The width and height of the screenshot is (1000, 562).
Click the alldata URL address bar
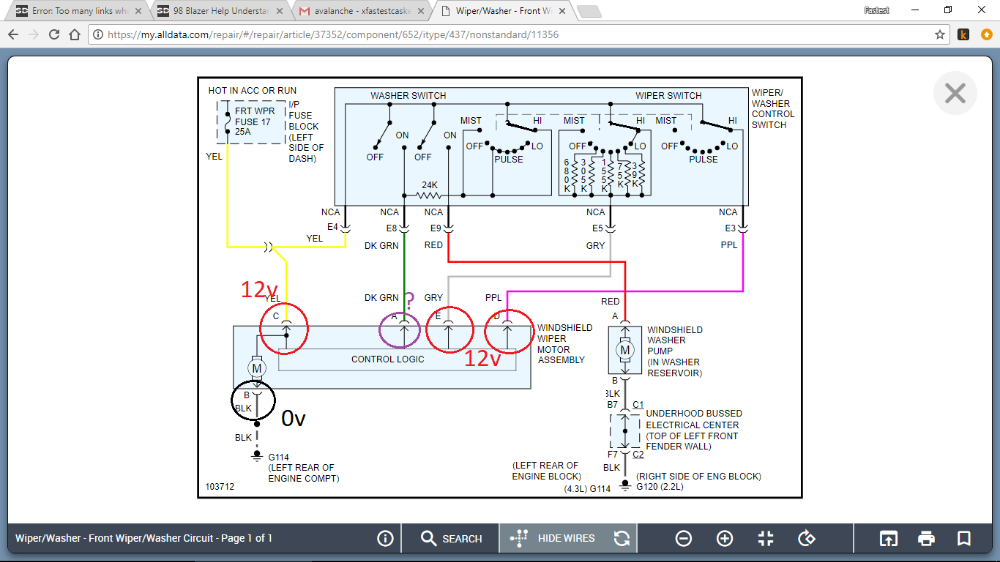500,34
